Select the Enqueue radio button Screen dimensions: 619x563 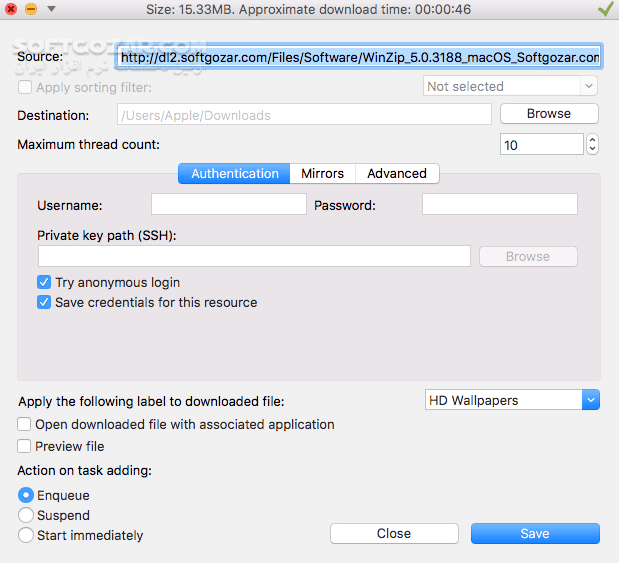tap(26, 495)
